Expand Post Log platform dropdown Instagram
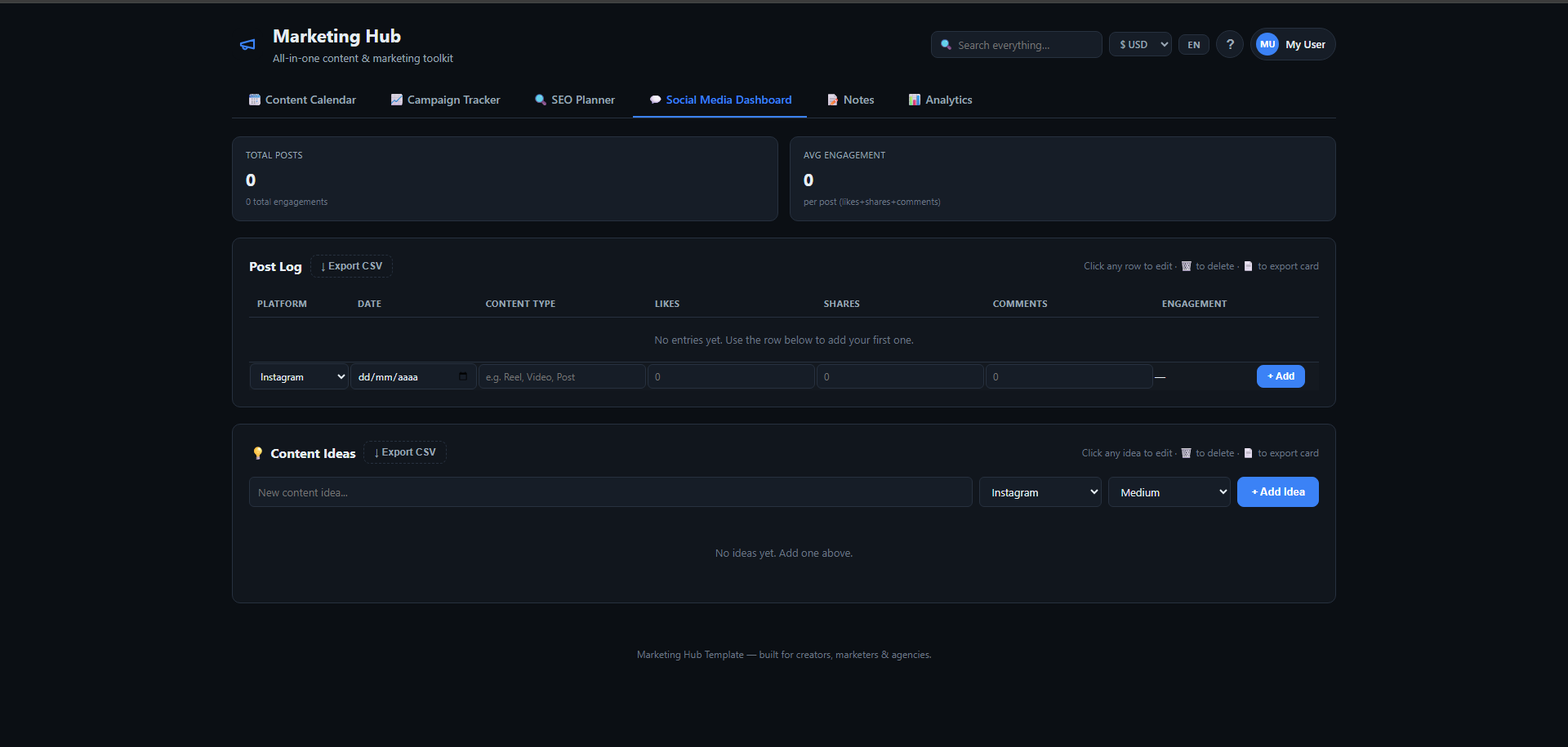Viewport: 1568px width, 747px height. click(299, 376)
